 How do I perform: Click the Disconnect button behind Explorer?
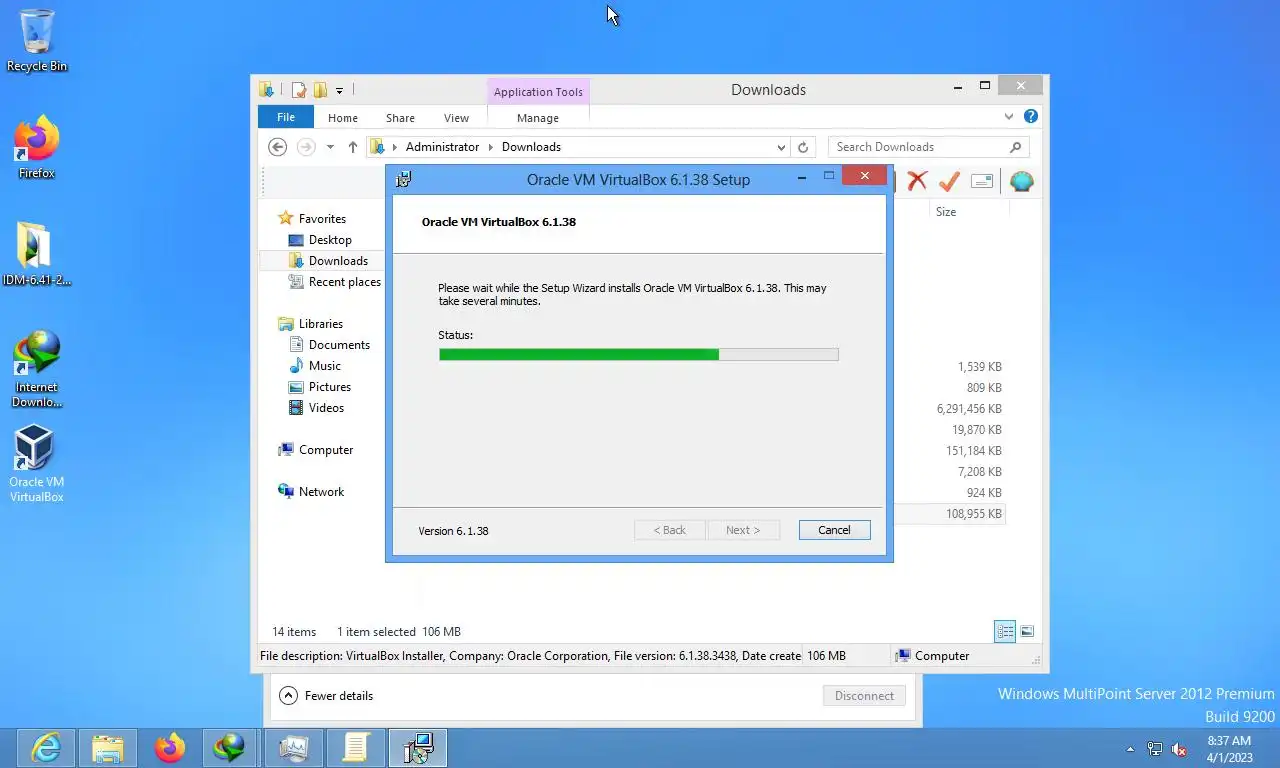click(864, 696)
